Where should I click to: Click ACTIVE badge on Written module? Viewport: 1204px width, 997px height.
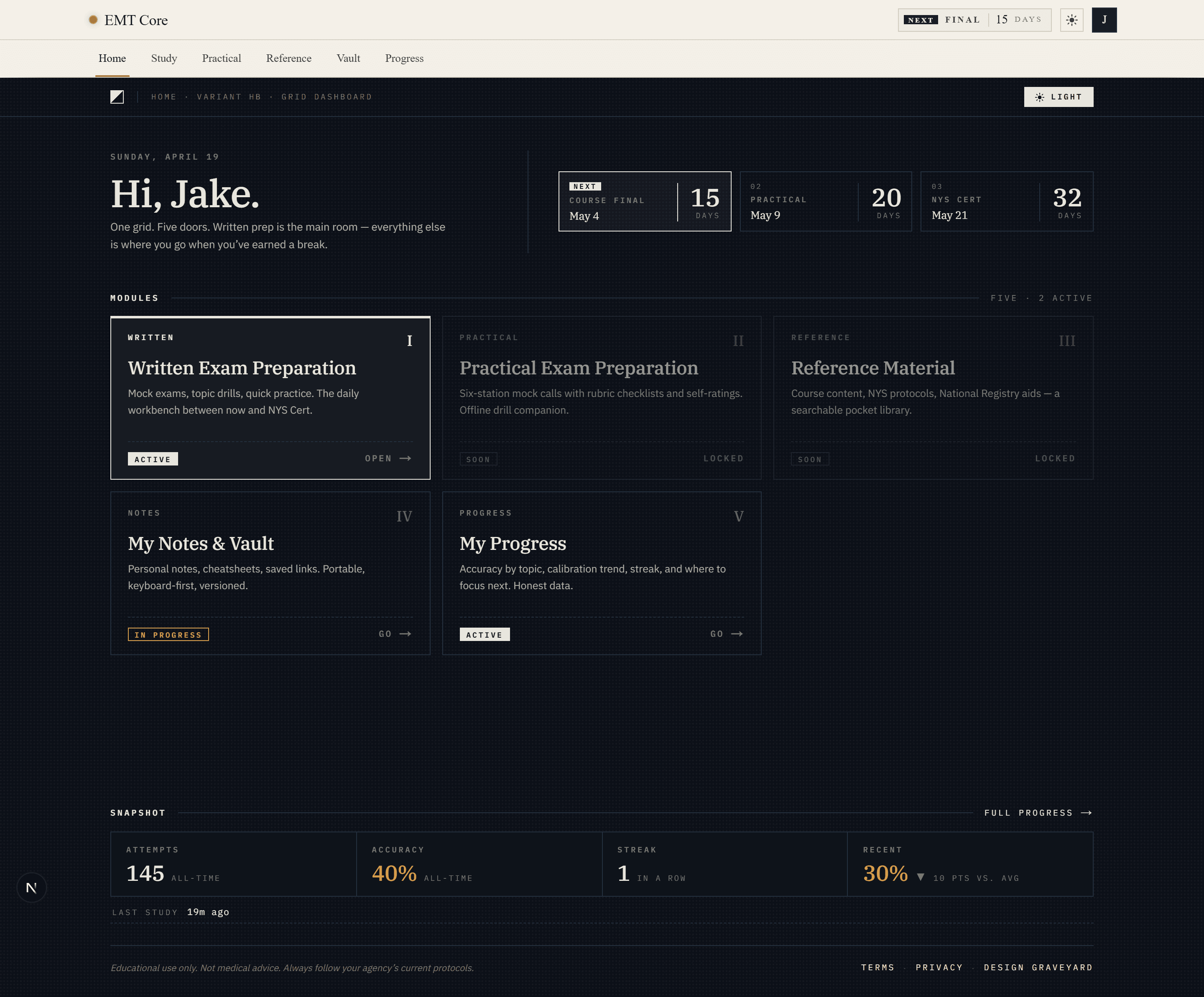tap(153, 459)
